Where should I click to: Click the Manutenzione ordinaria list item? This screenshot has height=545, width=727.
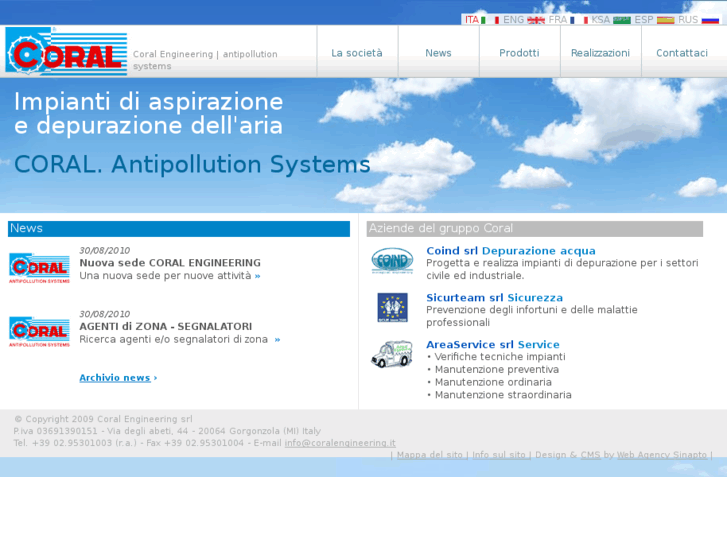tap(493, 382)
